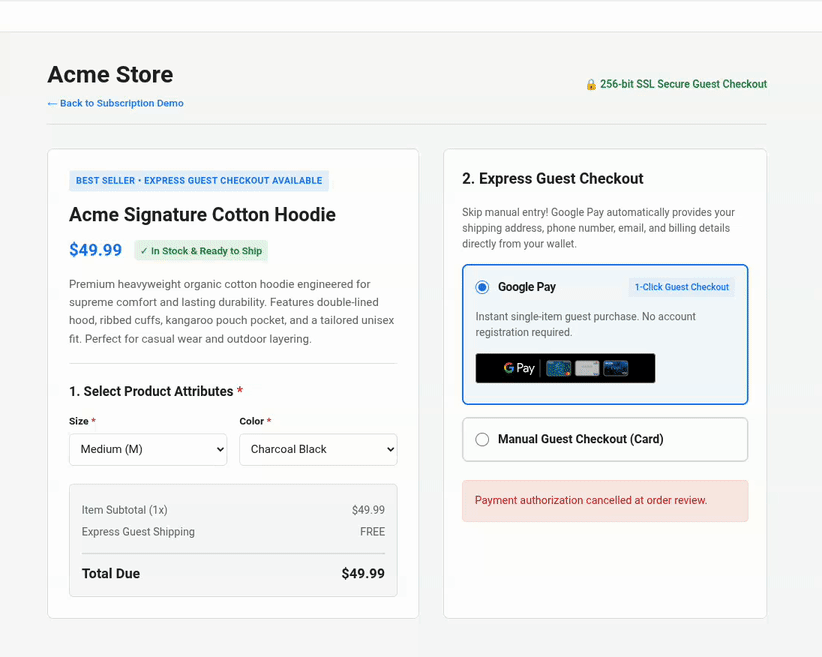Click the Total Due amount $49.99
This screenshot has width=822, height=657.
click(x=363, y=574)
